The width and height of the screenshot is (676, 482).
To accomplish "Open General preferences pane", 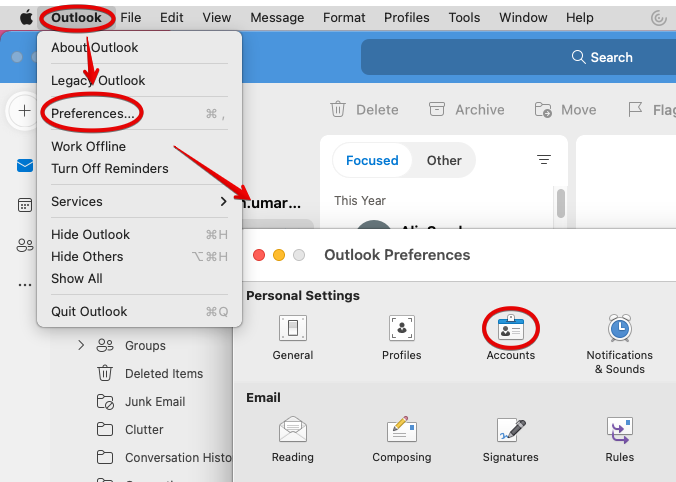I will (x=293, y=328).
